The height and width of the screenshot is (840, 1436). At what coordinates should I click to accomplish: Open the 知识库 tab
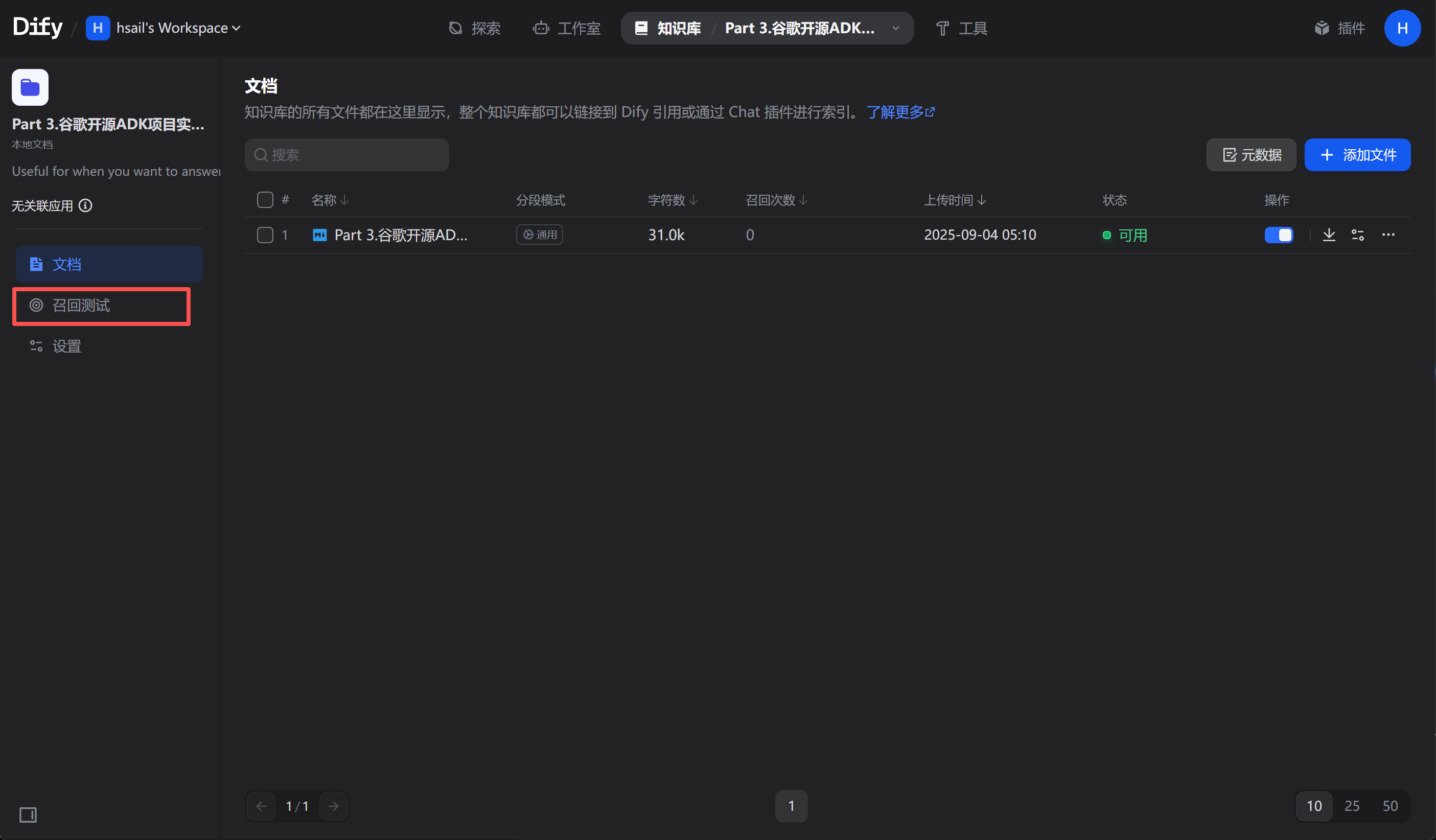668,28
